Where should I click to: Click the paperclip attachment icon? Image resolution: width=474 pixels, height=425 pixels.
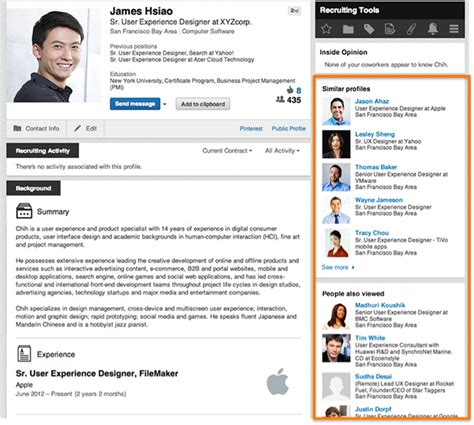click(411, 29)
